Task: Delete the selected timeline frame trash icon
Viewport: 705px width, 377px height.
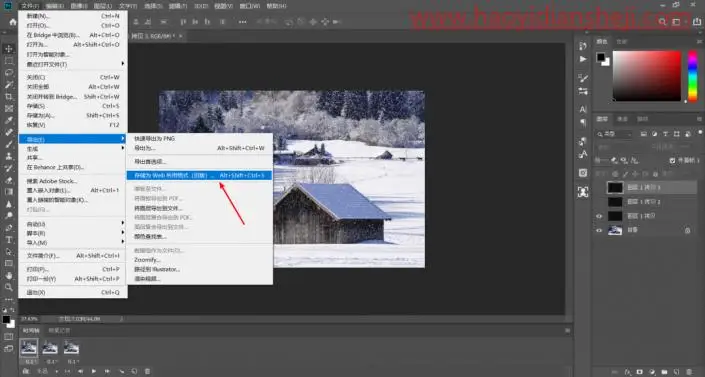Action: (x=147, y=371)
